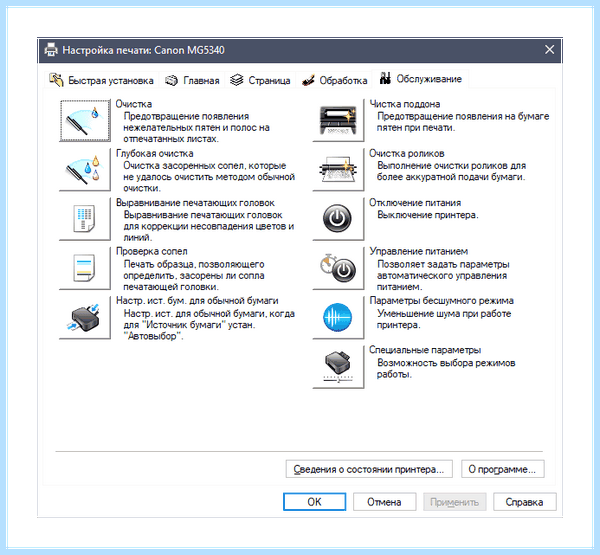This screenshot has height=555, width=600.
Task: Click Отключение питания power off icon
Action: pos(338,219)
